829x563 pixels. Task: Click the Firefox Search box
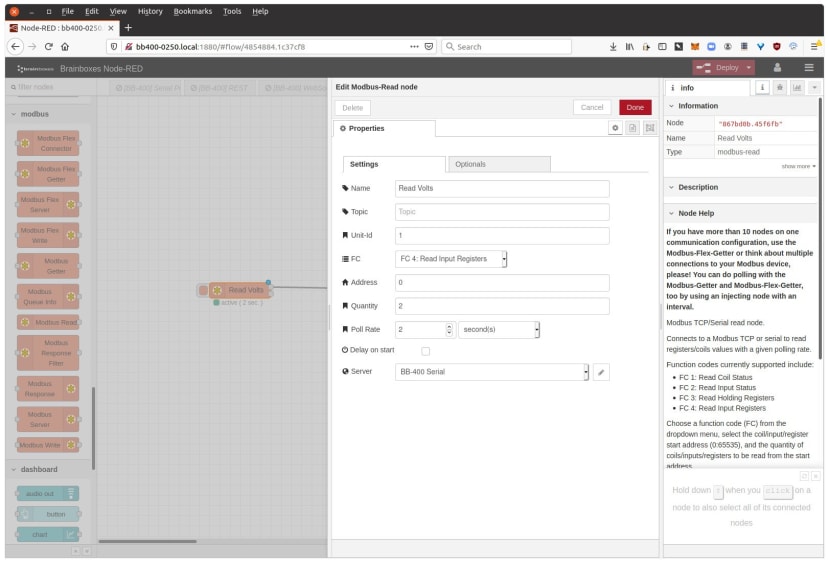(x=506, y=47)
